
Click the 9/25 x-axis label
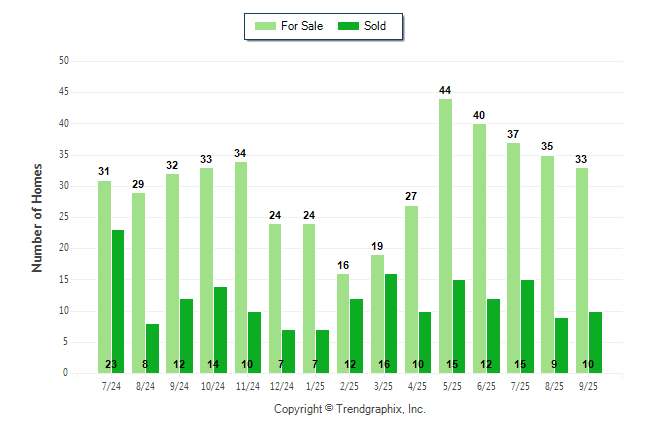588,384
